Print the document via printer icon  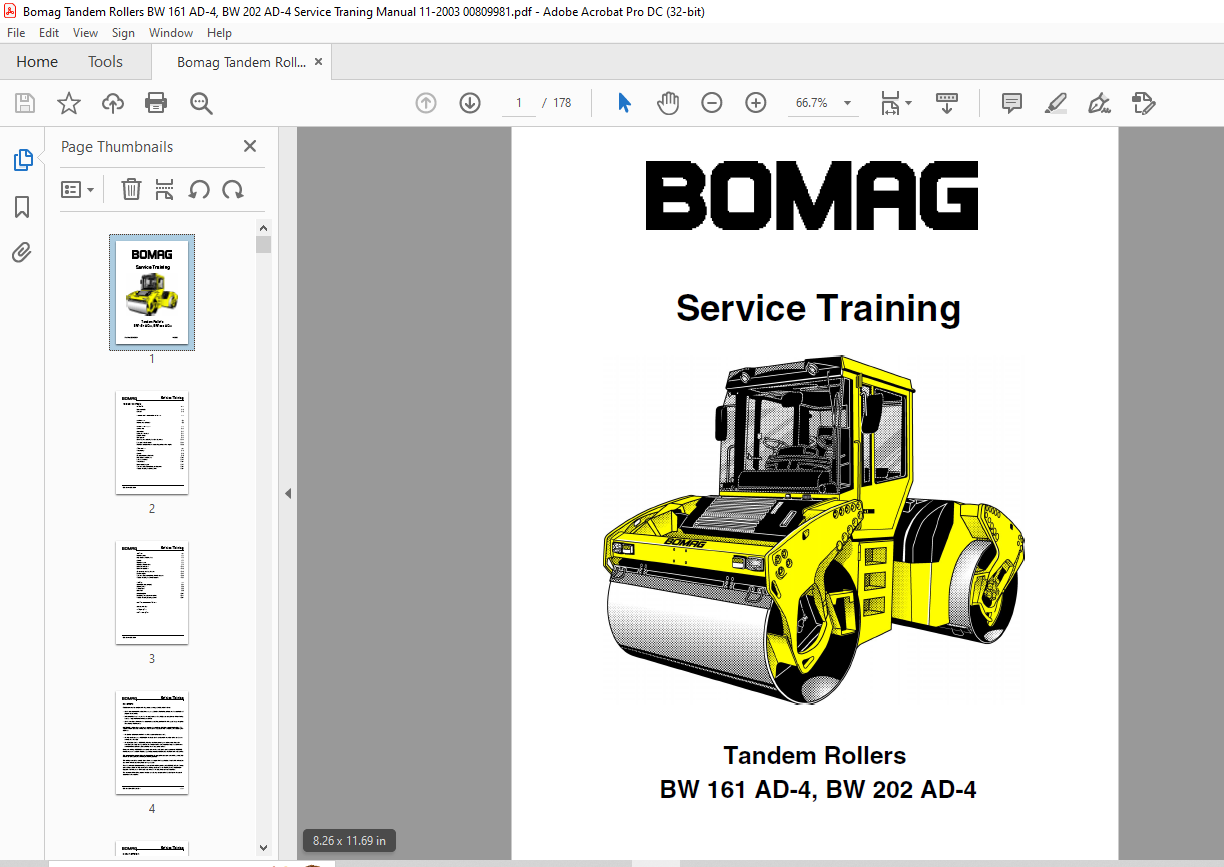pos(156,103)
